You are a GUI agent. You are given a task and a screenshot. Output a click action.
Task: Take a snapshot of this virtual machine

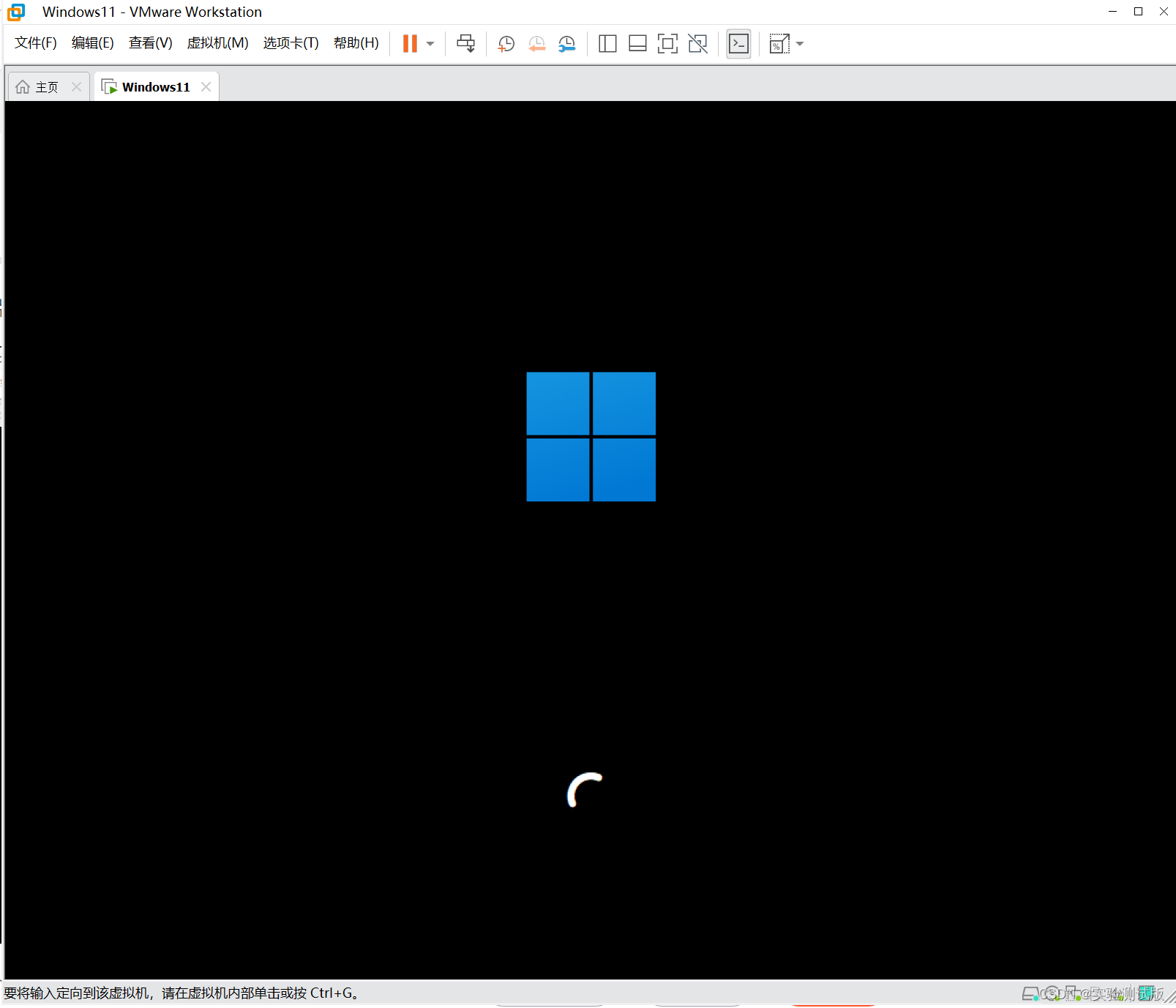click(x=506, y=43)
